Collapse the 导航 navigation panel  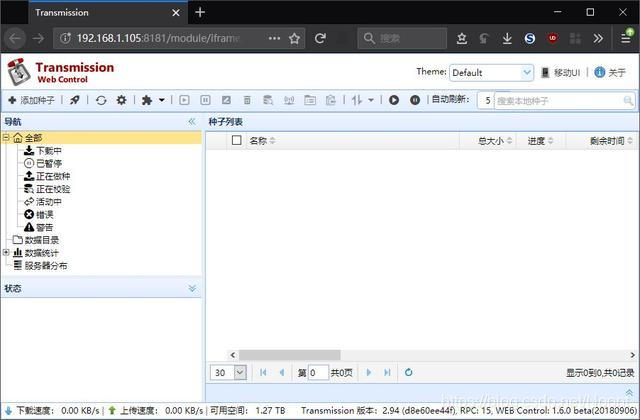point(192,122)
